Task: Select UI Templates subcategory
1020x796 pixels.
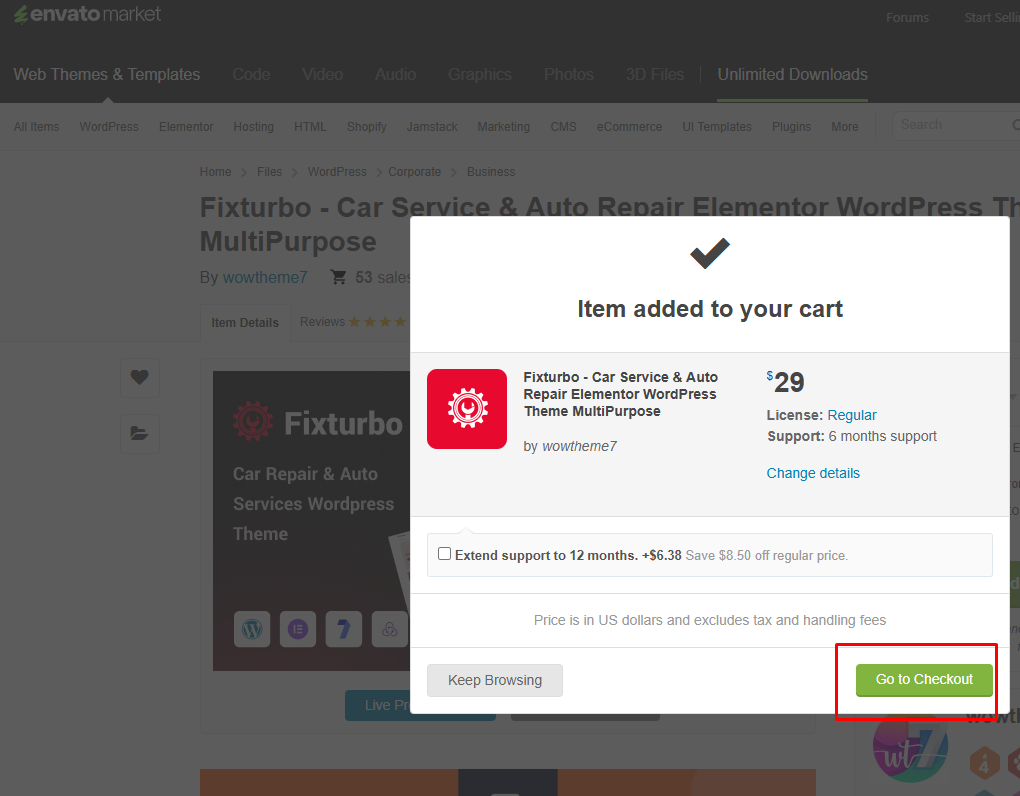Action: point(717,127)
